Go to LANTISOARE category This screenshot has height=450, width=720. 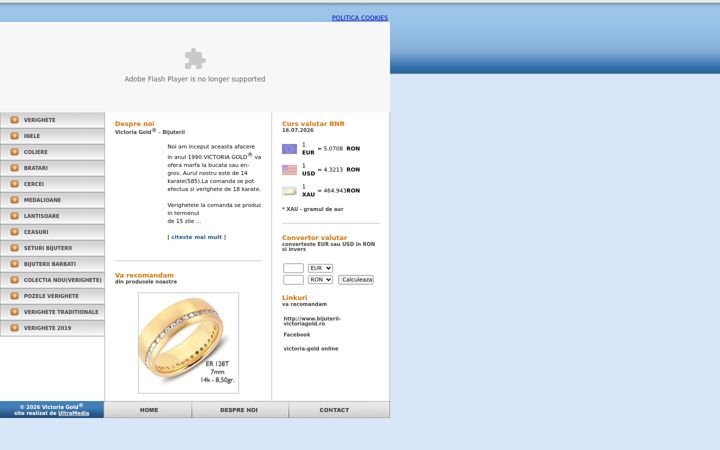tap(52, 216)
